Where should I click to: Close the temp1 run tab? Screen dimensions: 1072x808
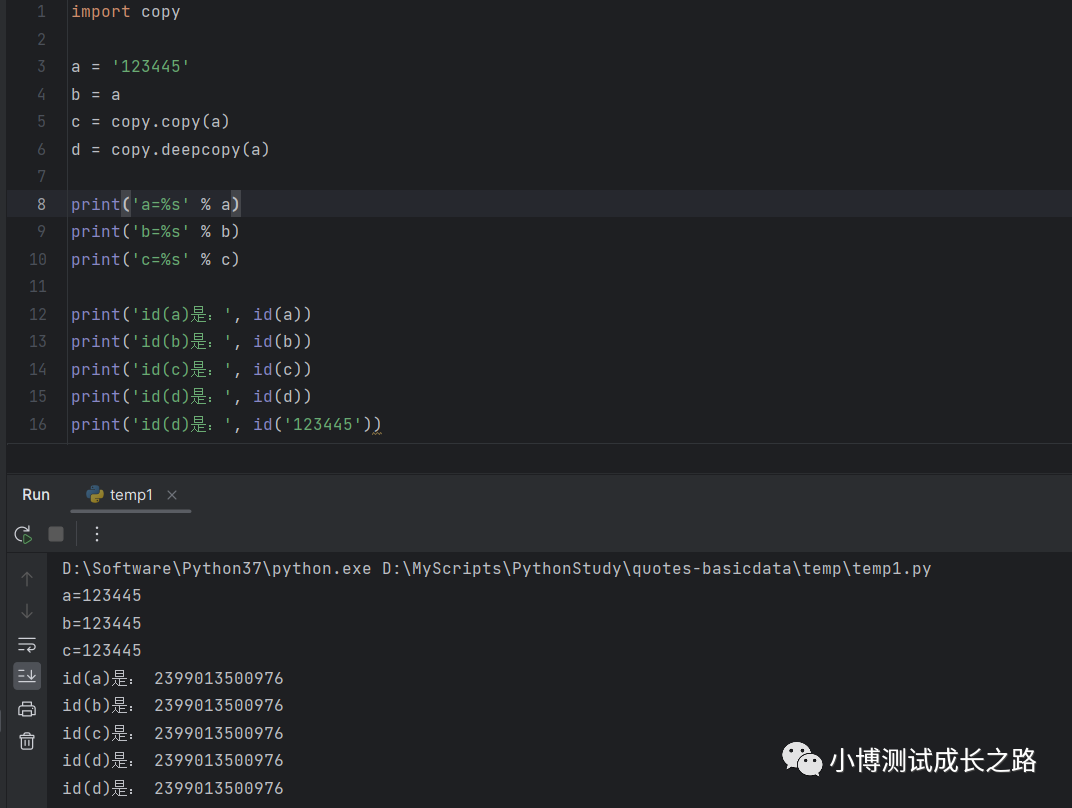click(172, 495)
